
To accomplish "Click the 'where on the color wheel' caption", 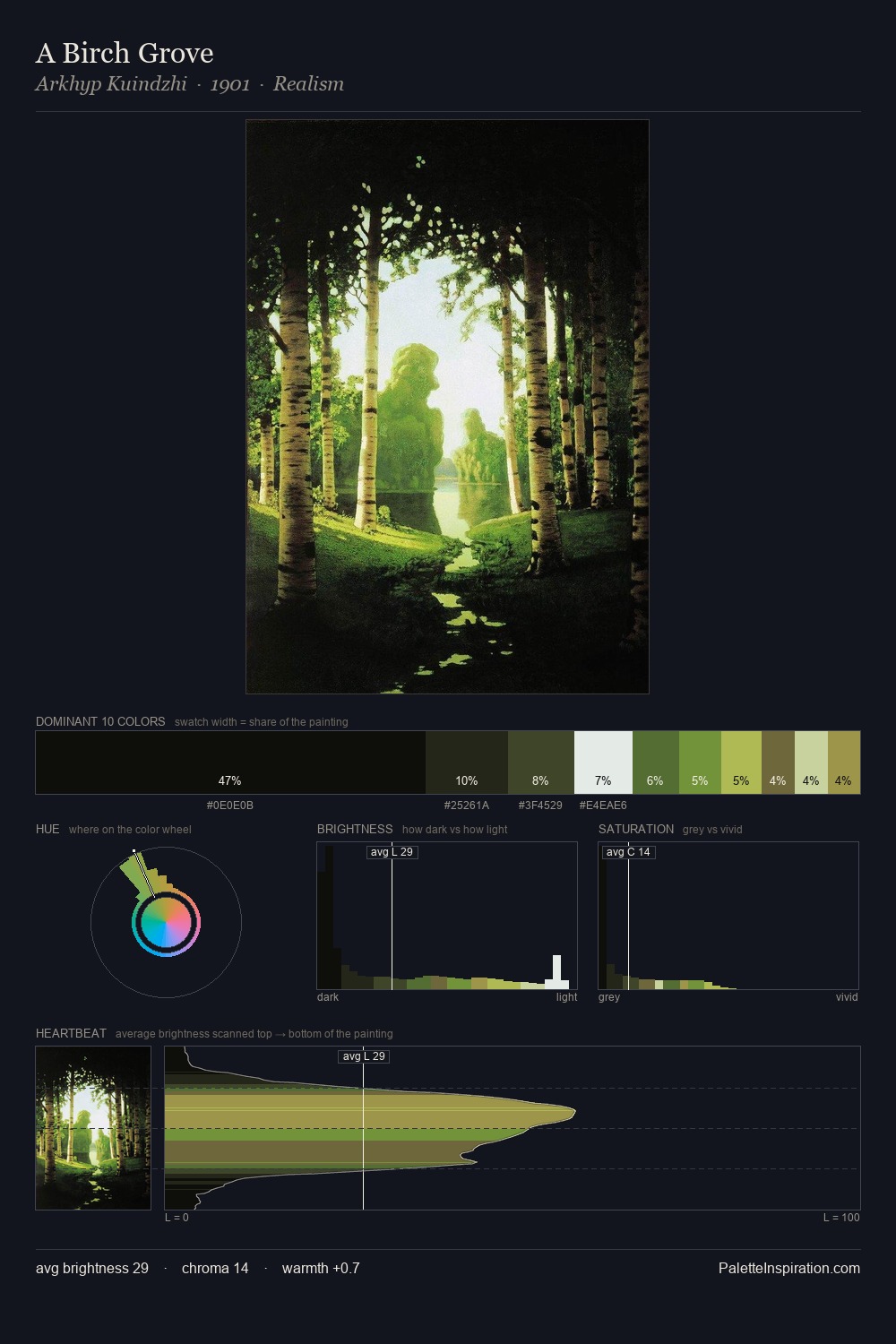I will coord(130,830).
